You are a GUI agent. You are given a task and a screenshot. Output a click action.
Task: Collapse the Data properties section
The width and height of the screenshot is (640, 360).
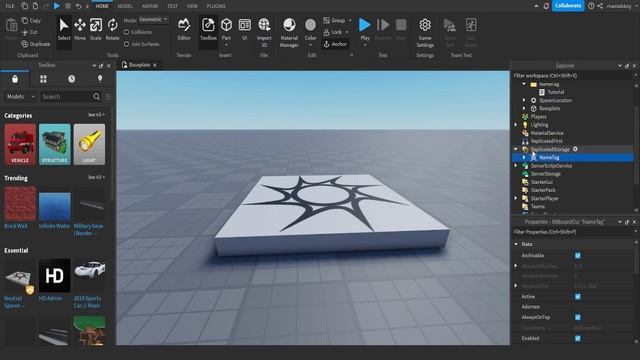pos(516,244)
